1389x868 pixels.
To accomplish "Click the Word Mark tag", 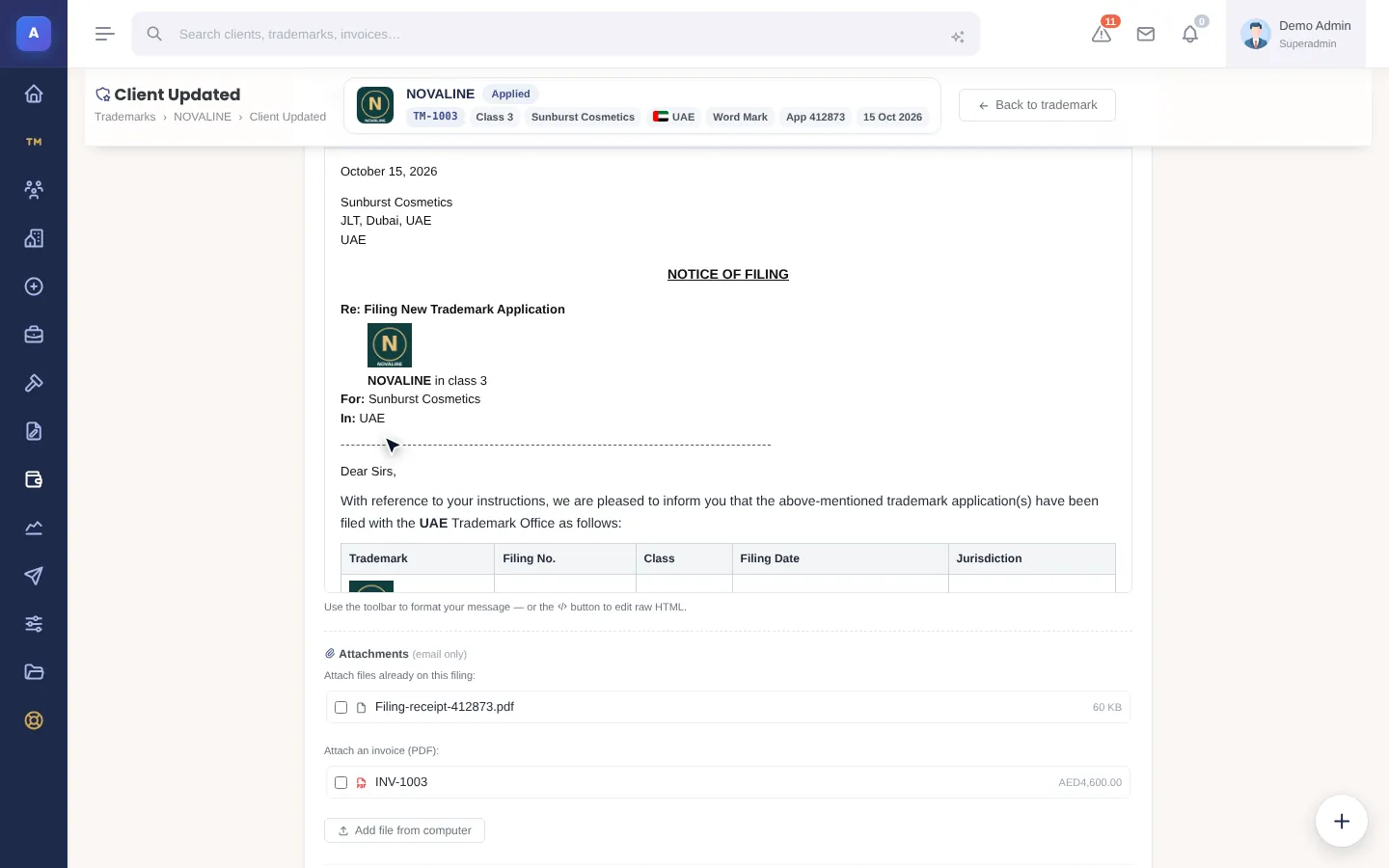I will 740,117.
